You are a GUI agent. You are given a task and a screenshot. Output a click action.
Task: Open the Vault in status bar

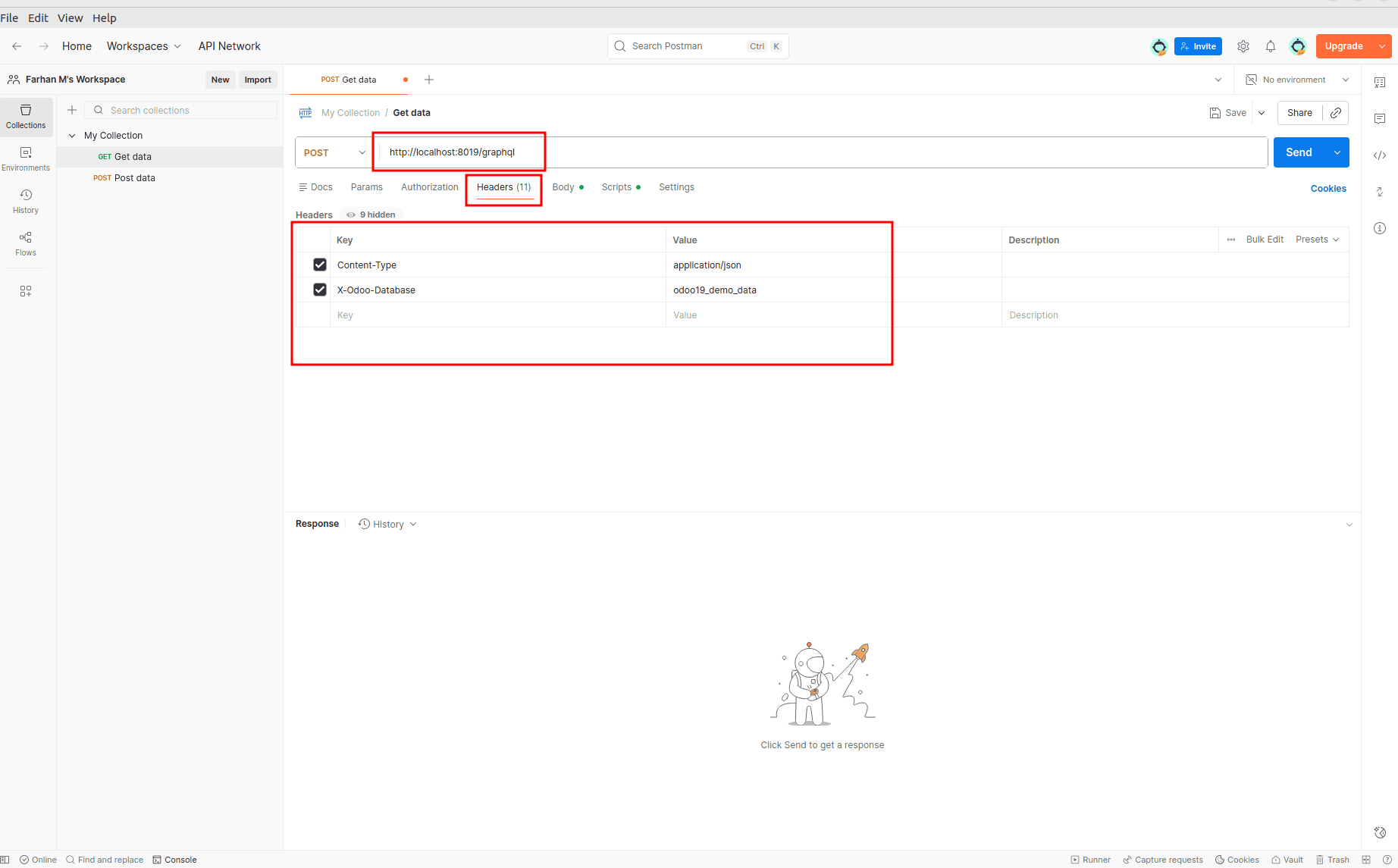[x=1287, y=860]
